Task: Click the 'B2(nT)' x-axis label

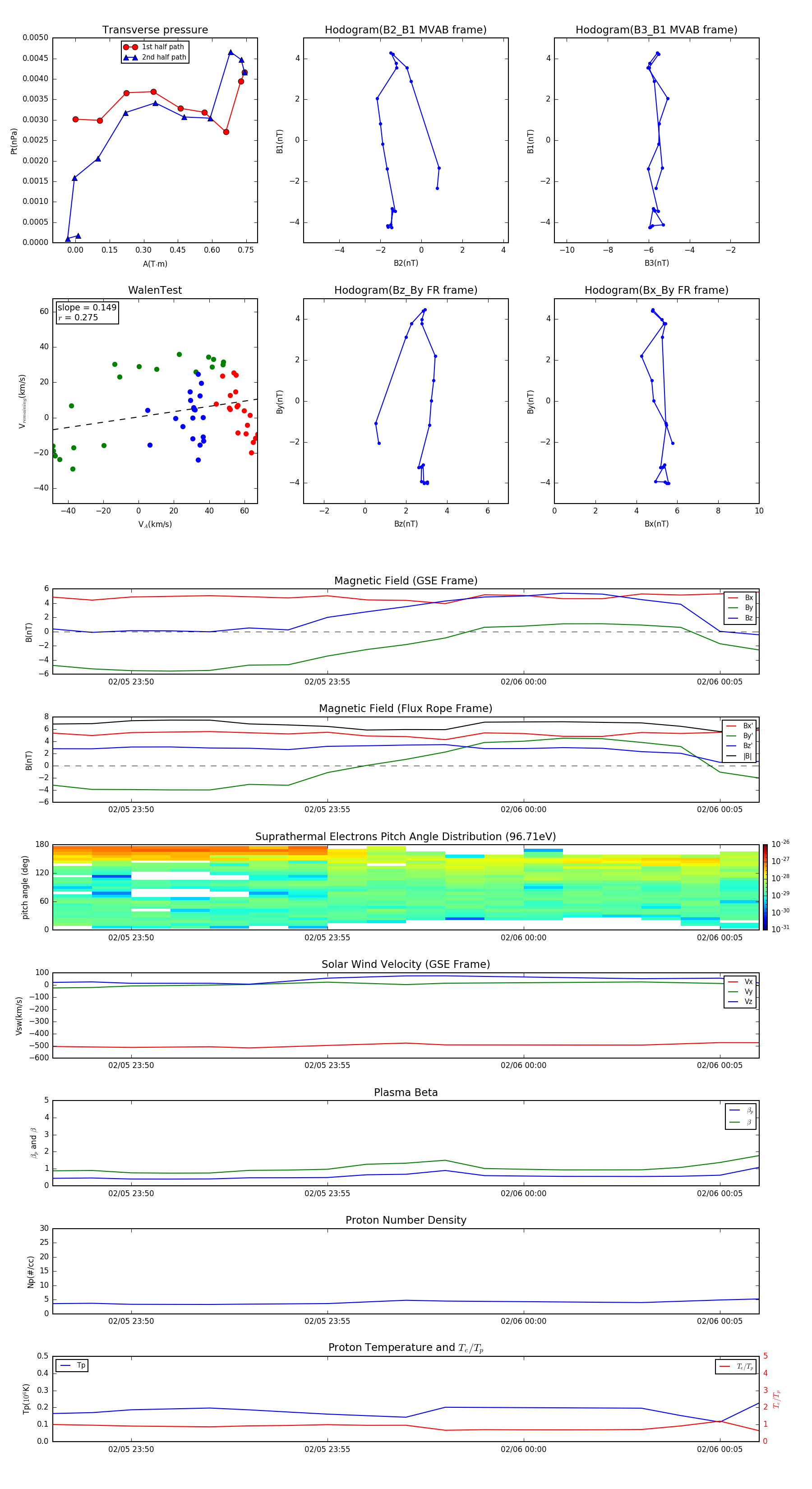Action: point(406,263)
